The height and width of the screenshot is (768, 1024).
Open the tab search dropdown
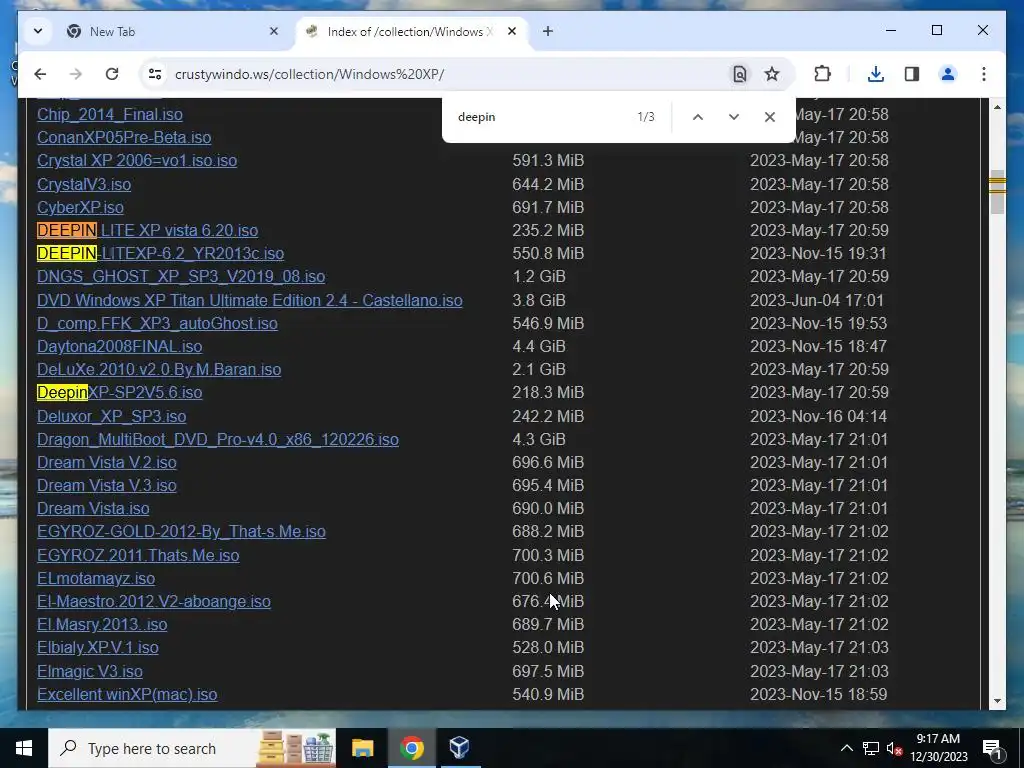coord(38,31)
